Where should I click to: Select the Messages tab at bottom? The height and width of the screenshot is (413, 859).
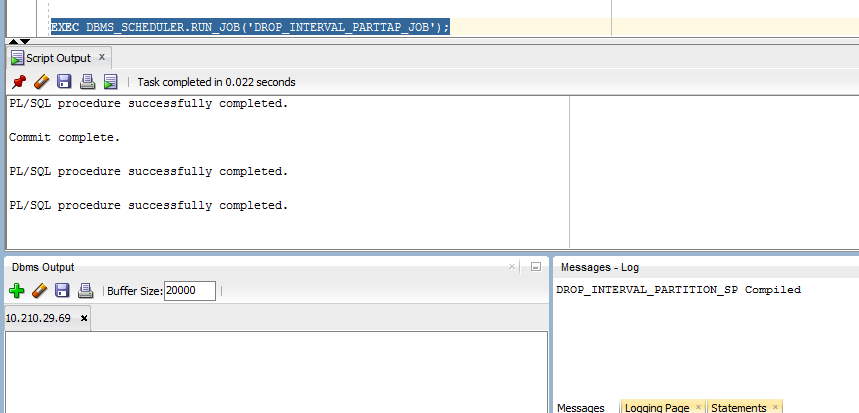coord(580,408)
